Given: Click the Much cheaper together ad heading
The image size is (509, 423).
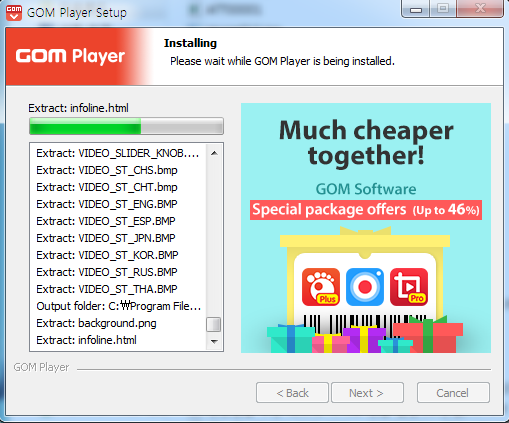Looking at the screenshot, I should pos(366,143).
